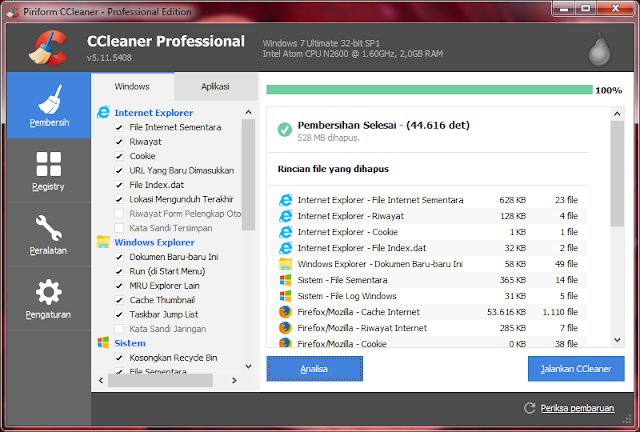The width and height of the screenshot is (640, 432).
Task: Click the window resize grip corner
Action: [x=627, y=420]
